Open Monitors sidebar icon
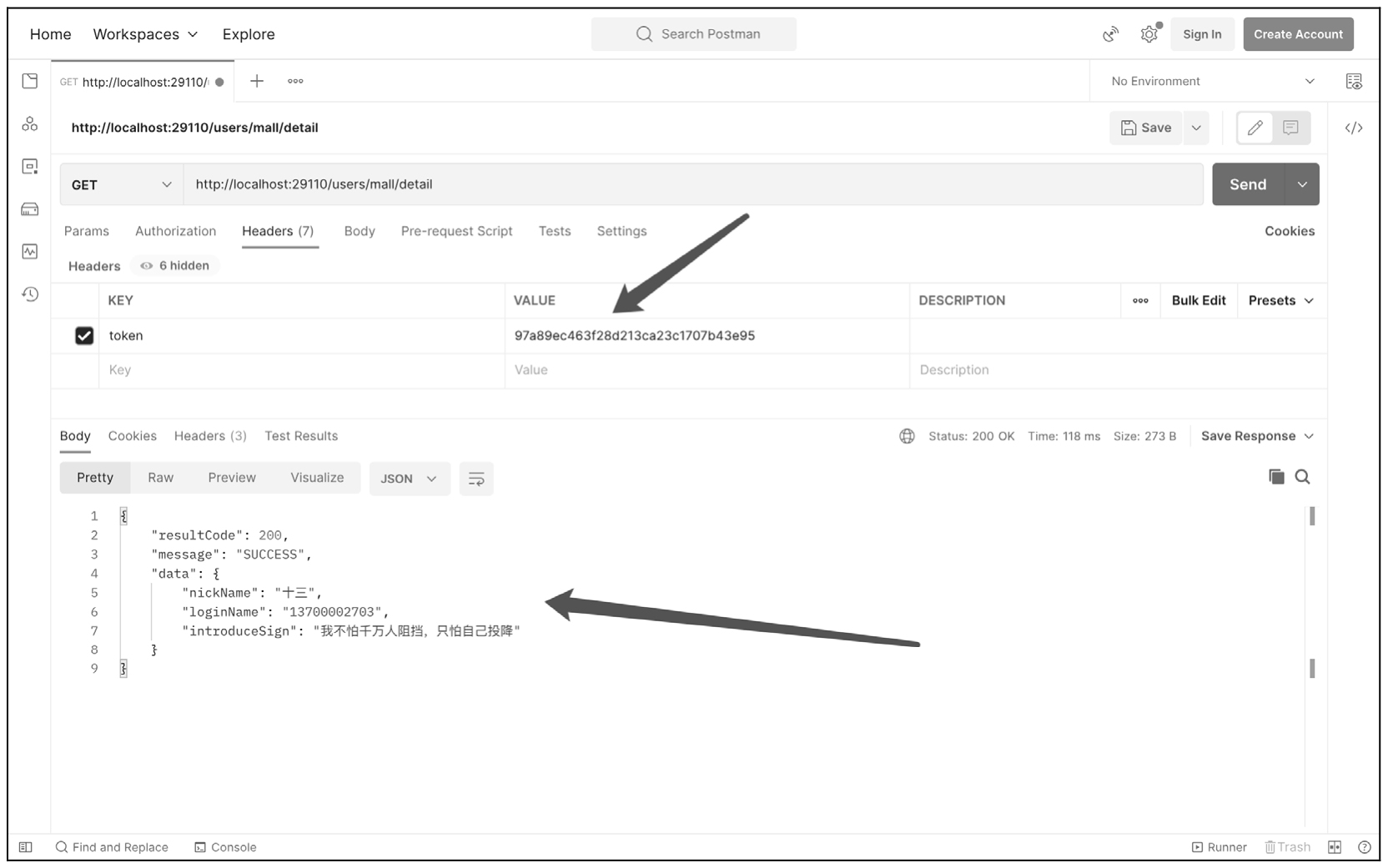Screen dimensions: 1388x868 [x=30, y=251]
